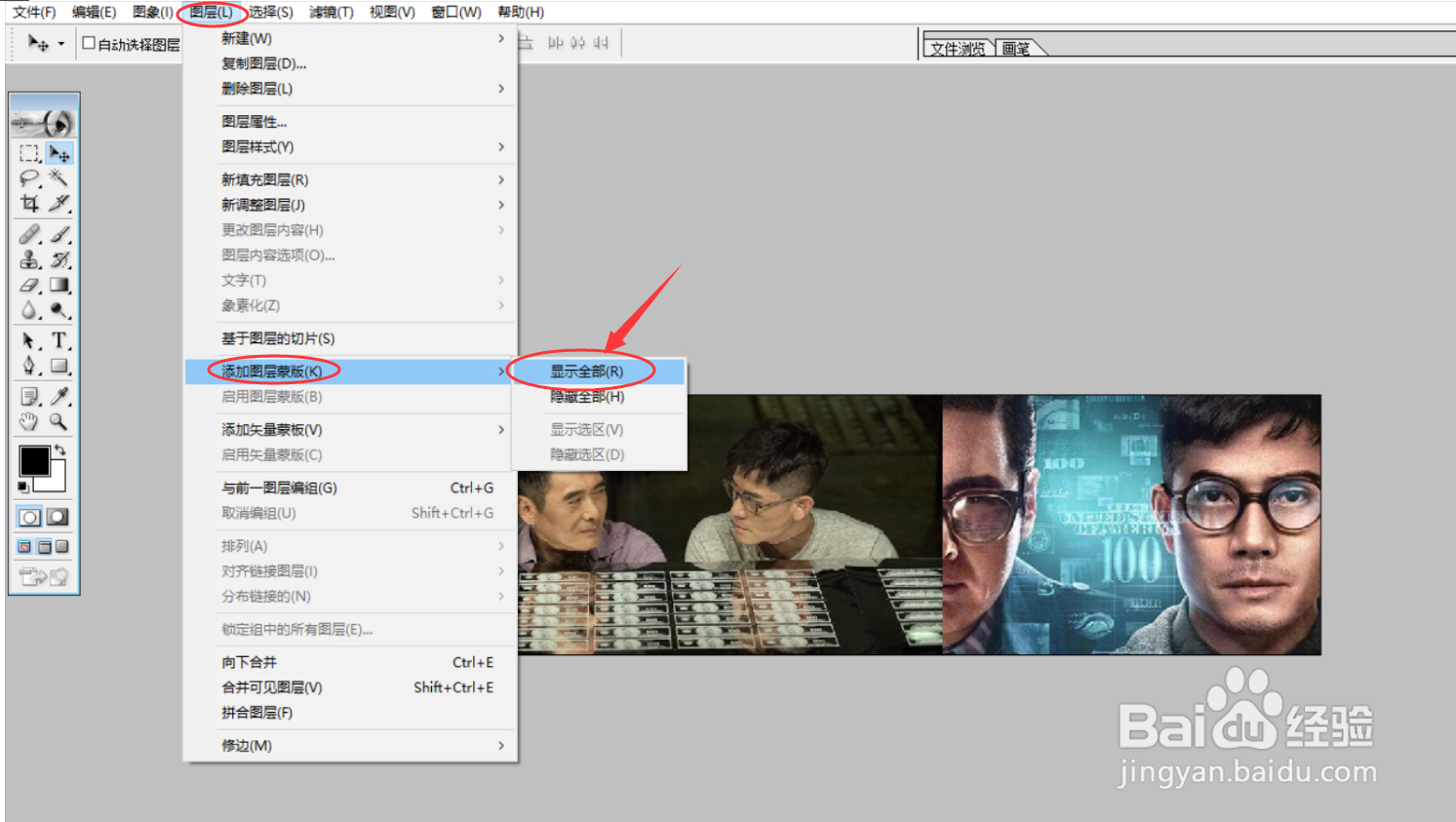Open the 帮助(H) menu

(x=521, y=12)
